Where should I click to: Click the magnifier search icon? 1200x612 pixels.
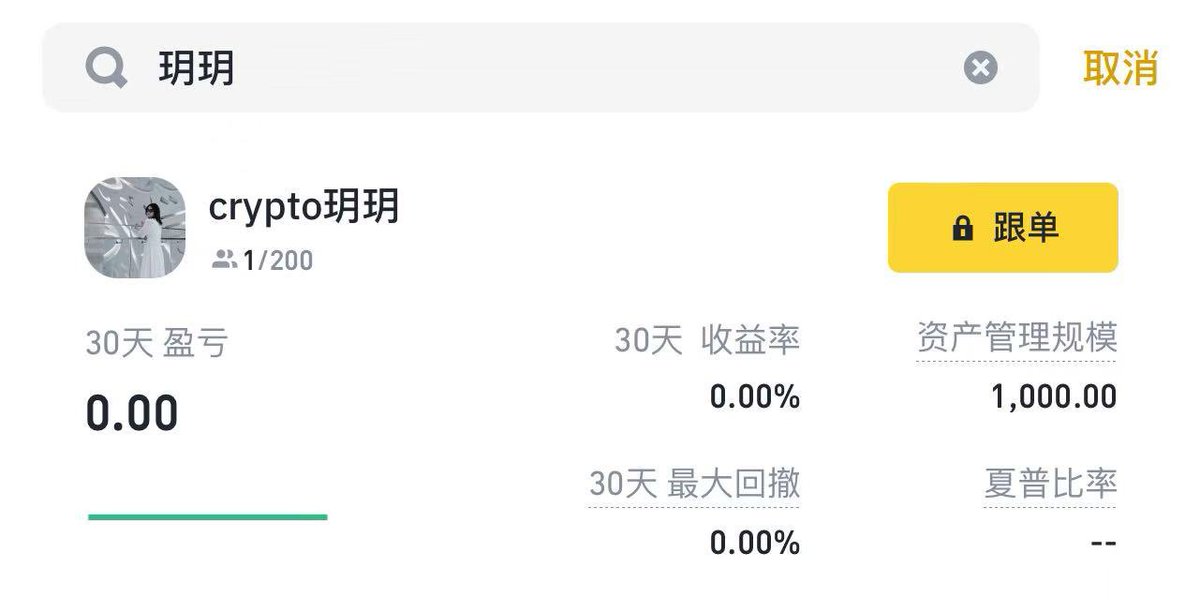106,68
